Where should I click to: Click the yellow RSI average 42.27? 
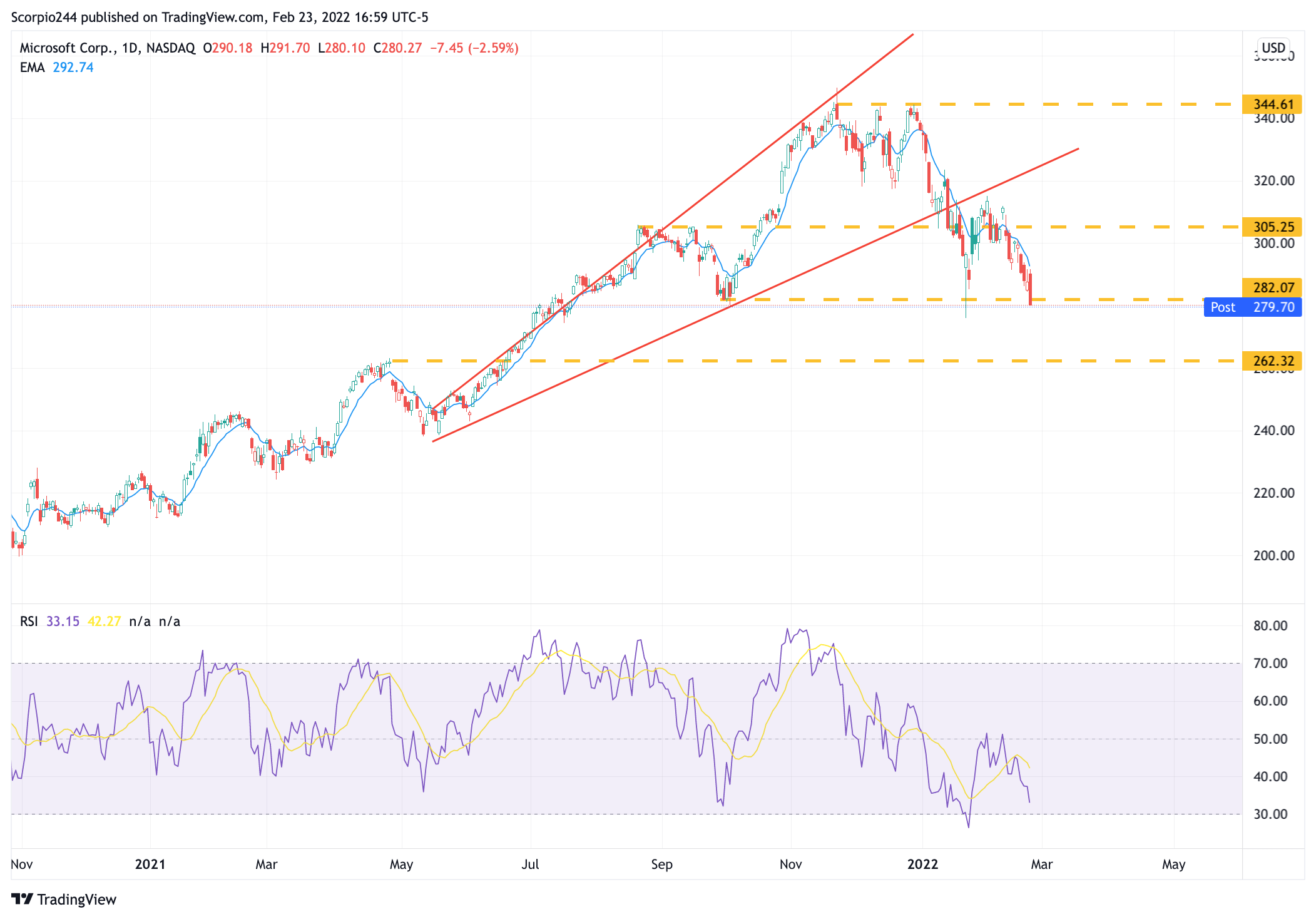pos(104,621)
